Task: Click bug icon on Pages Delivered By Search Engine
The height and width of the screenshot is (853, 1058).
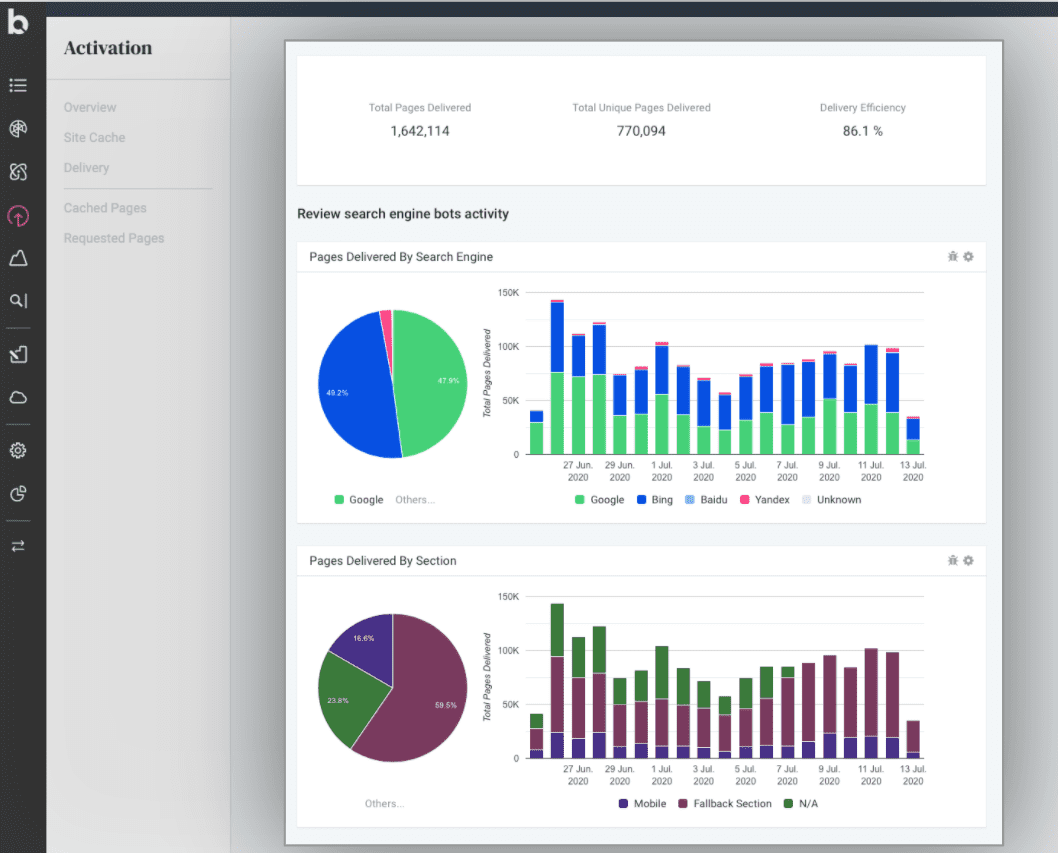Action: coord(953,257)
